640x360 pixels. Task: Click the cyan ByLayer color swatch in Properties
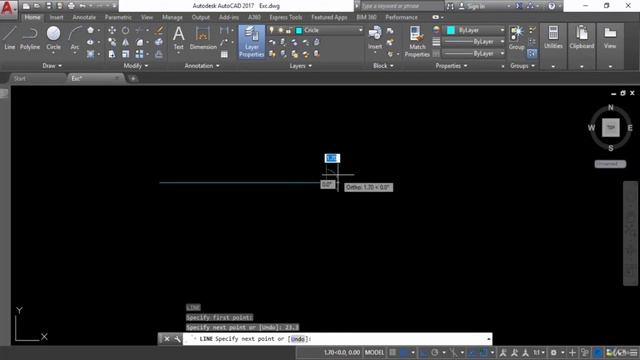click(451, 30)
